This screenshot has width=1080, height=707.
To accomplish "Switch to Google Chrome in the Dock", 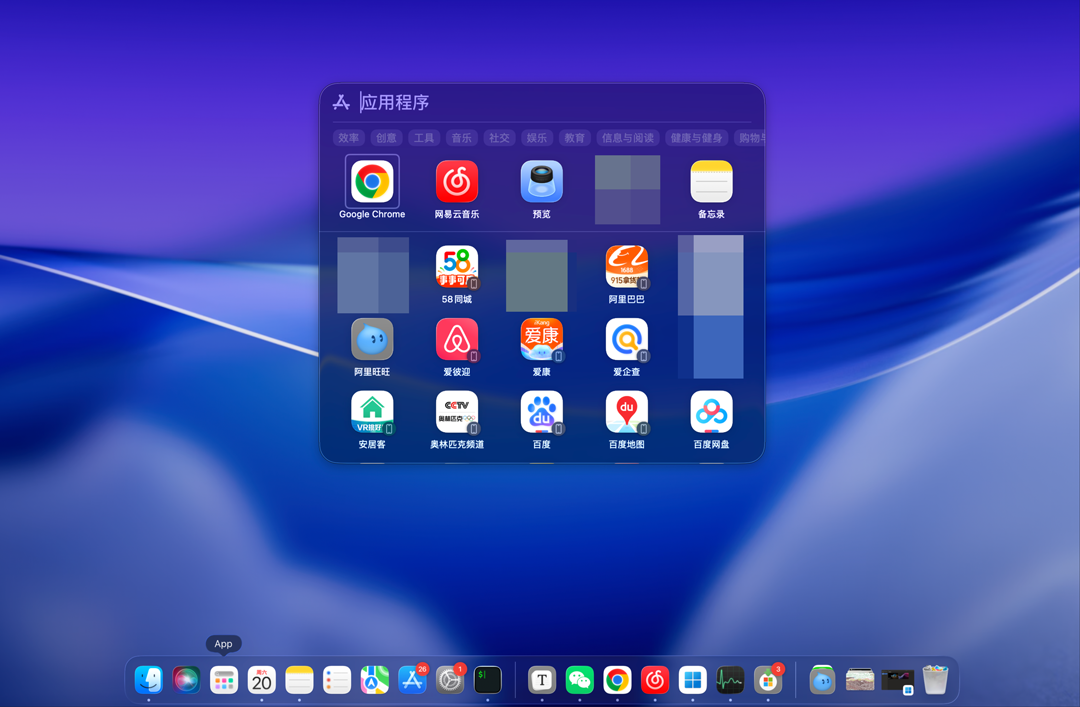I will pyautogui.click(x=617, y=680).
